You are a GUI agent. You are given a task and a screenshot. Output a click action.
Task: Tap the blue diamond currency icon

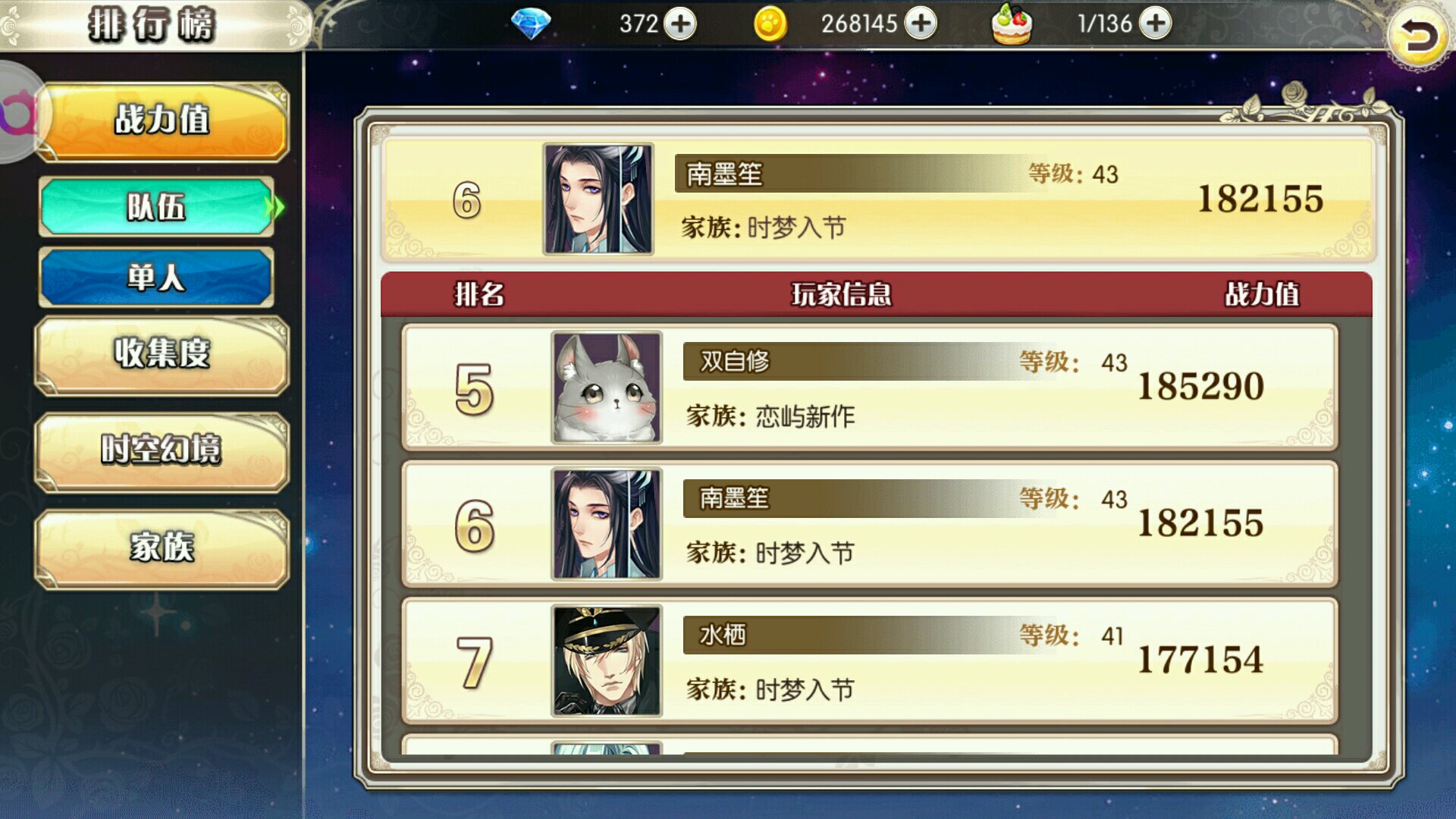[530, 24]
